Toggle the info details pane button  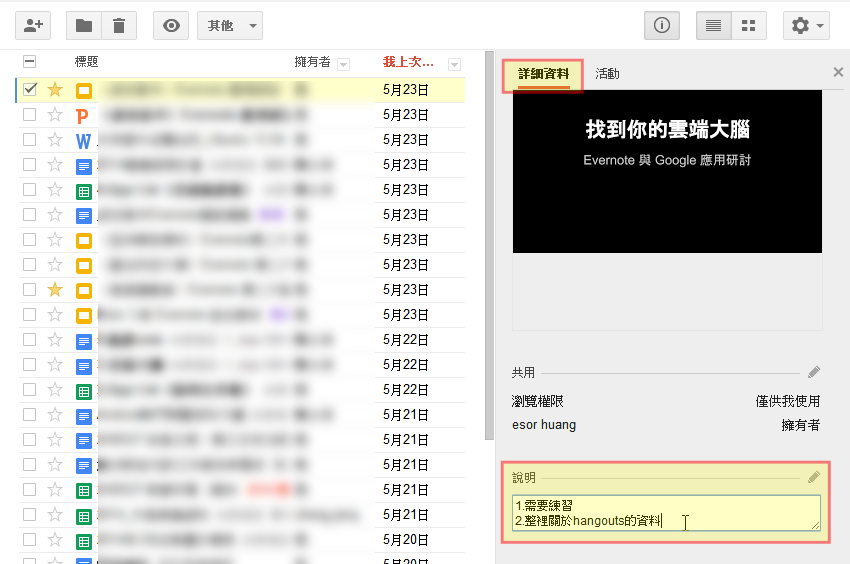click(x=661, y=25)
